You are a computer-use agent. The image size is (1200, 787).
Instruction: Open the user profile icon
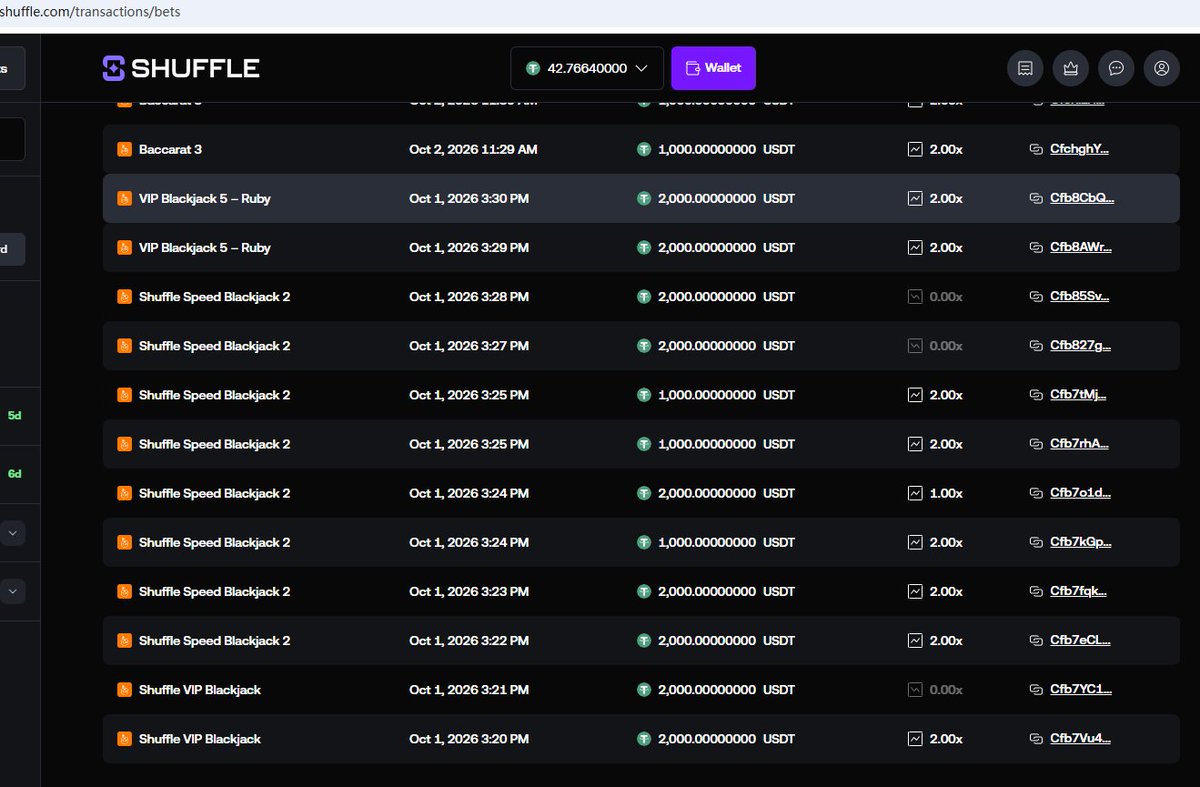click(x=1161, y=68)
